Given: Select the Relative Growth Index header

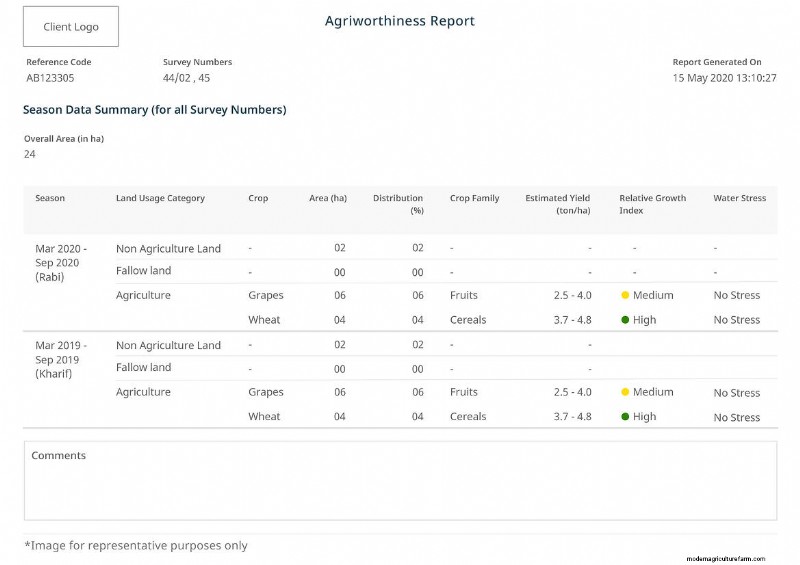Looking at the screenshot, I should (652, 204).
